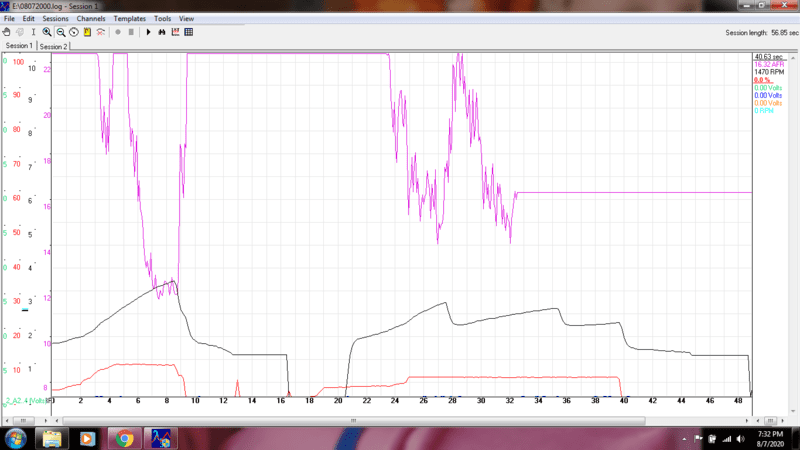800x450 pixels.
Task: Click the zoom out magnifier icon
Action: 61,32
